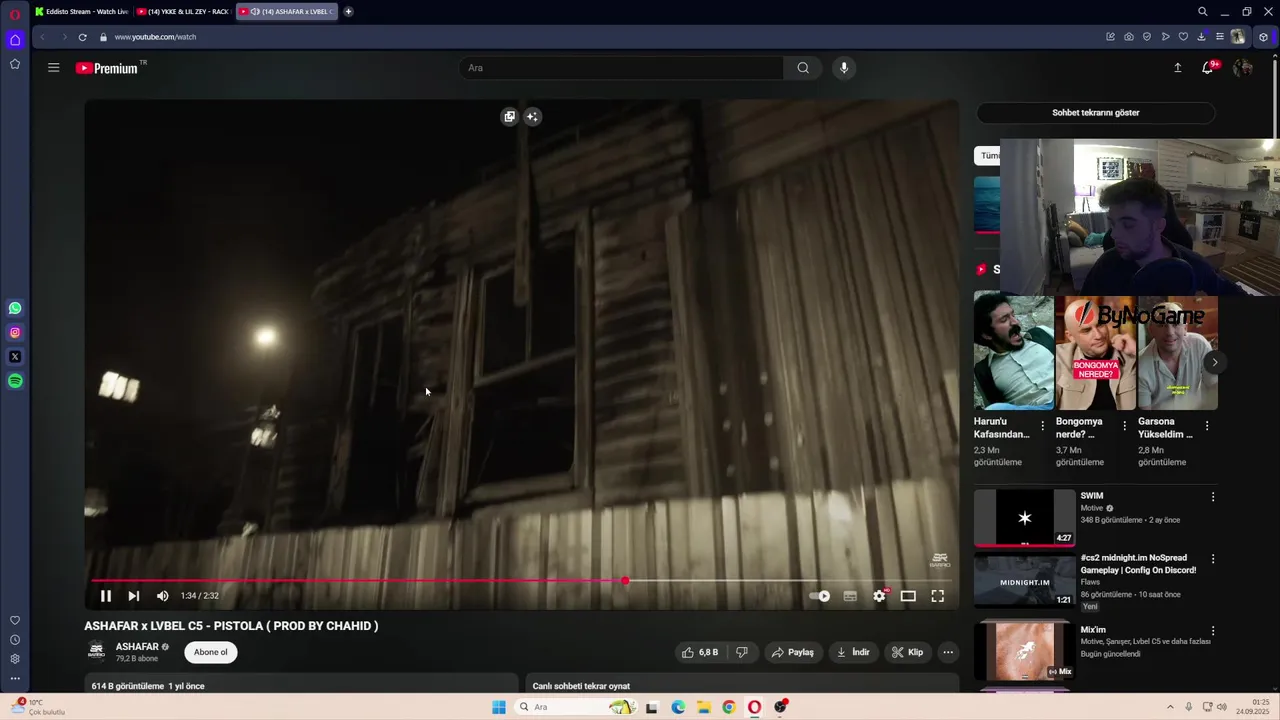This screenshot has width=1280, height=720.
Task: Open the Mix'im playlist
Action: (x=1024, y=650)
